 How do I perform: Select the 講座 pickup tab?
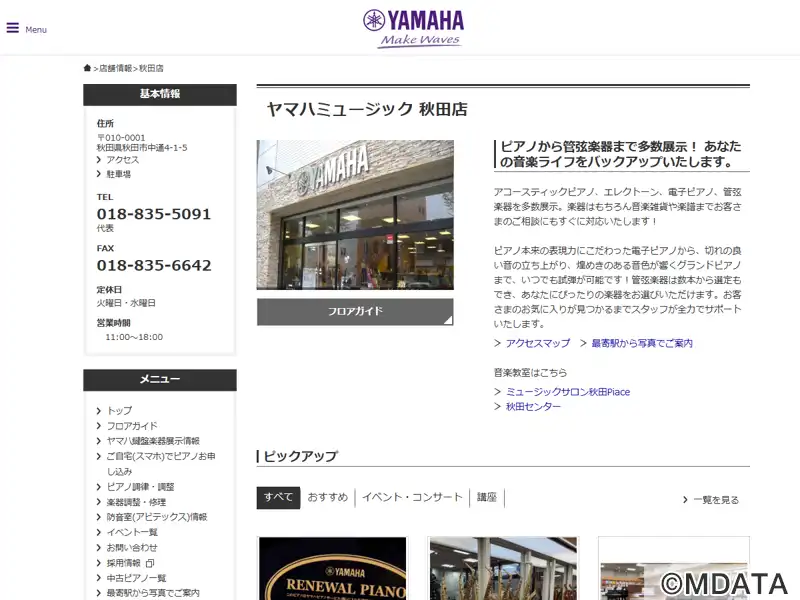tap(487, 497)
